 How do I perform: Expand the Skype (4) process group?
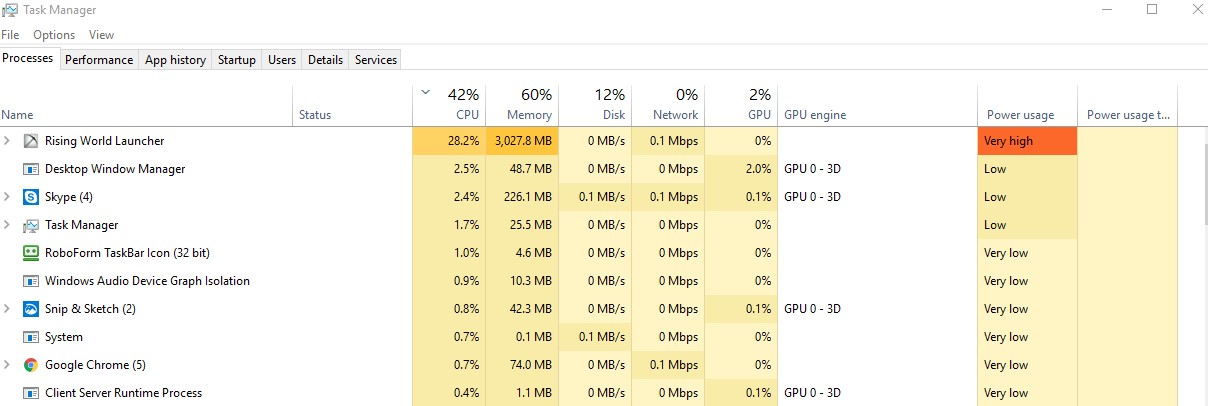[8, 197]
